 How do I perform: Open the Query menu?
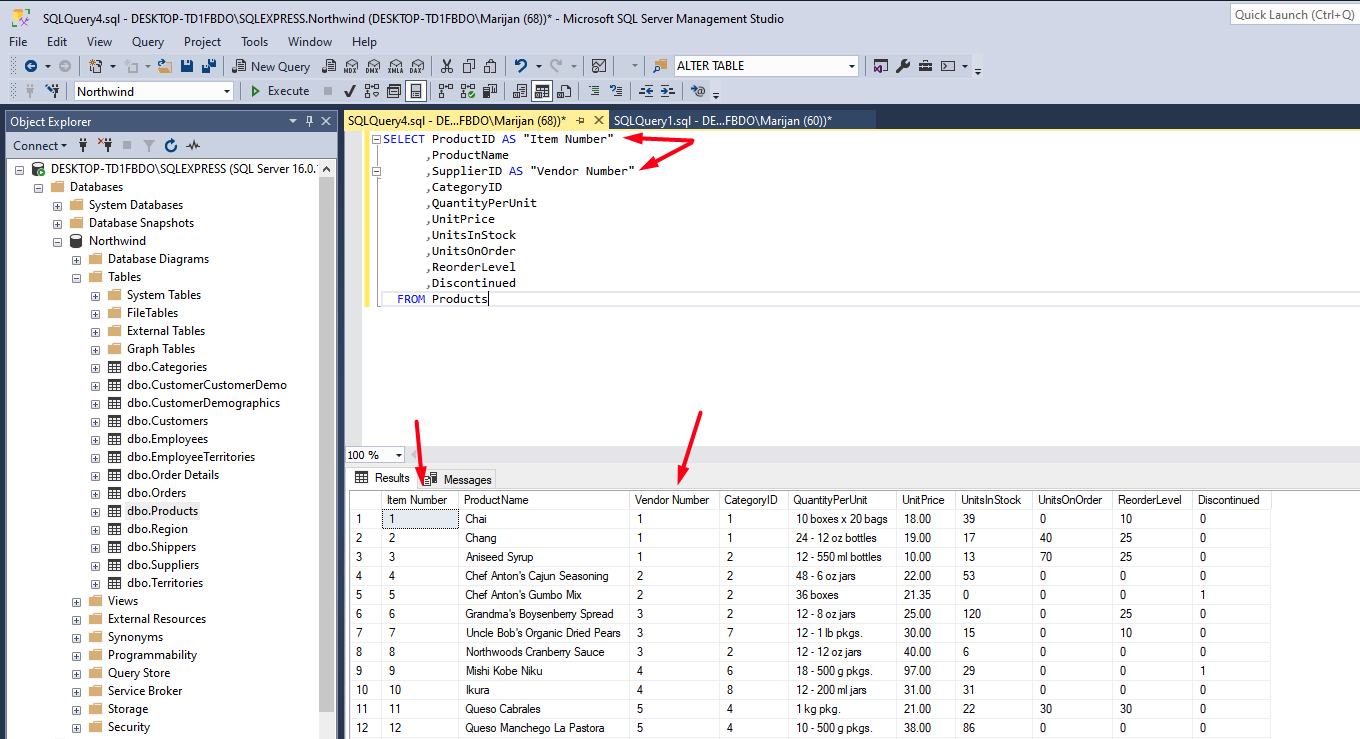pos(148,42)
